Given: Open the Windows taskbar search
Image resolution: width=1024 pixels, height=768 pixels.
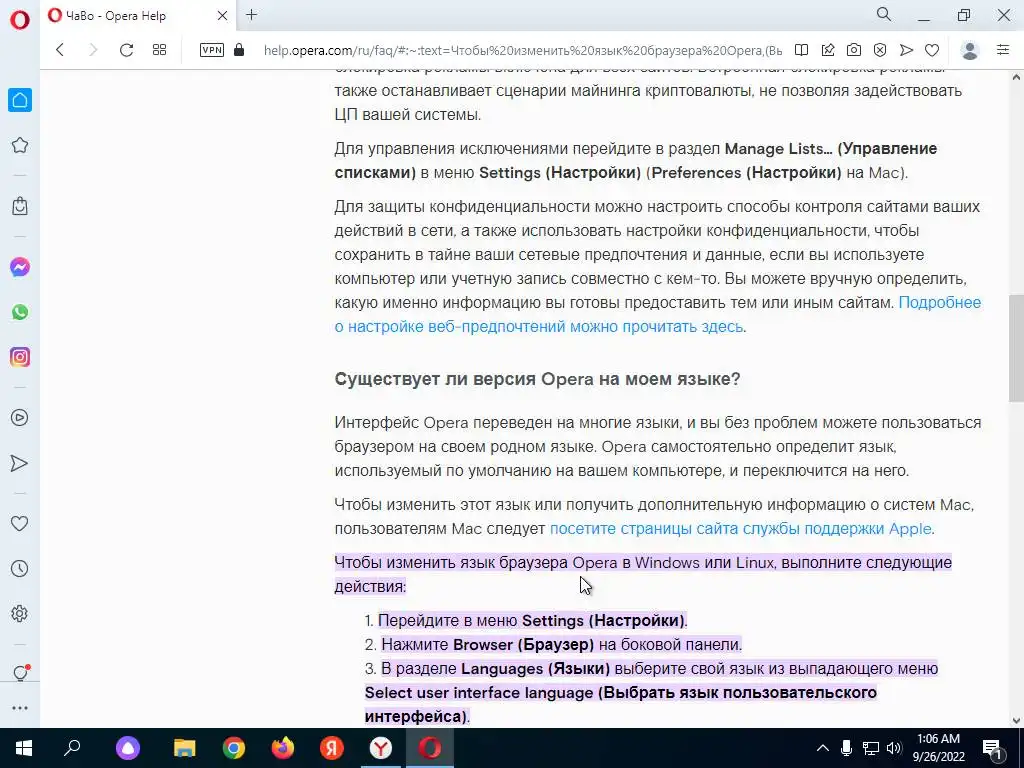Looking at the screenshot, I should [72, 748].
